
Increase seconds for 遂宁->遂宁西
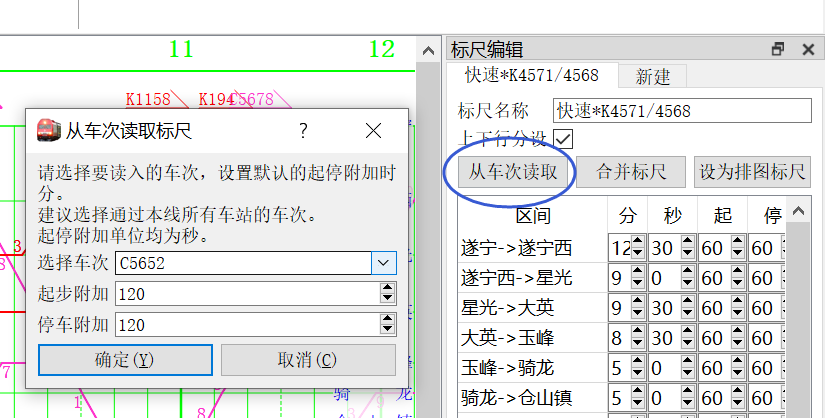click(x=688, y=242)
